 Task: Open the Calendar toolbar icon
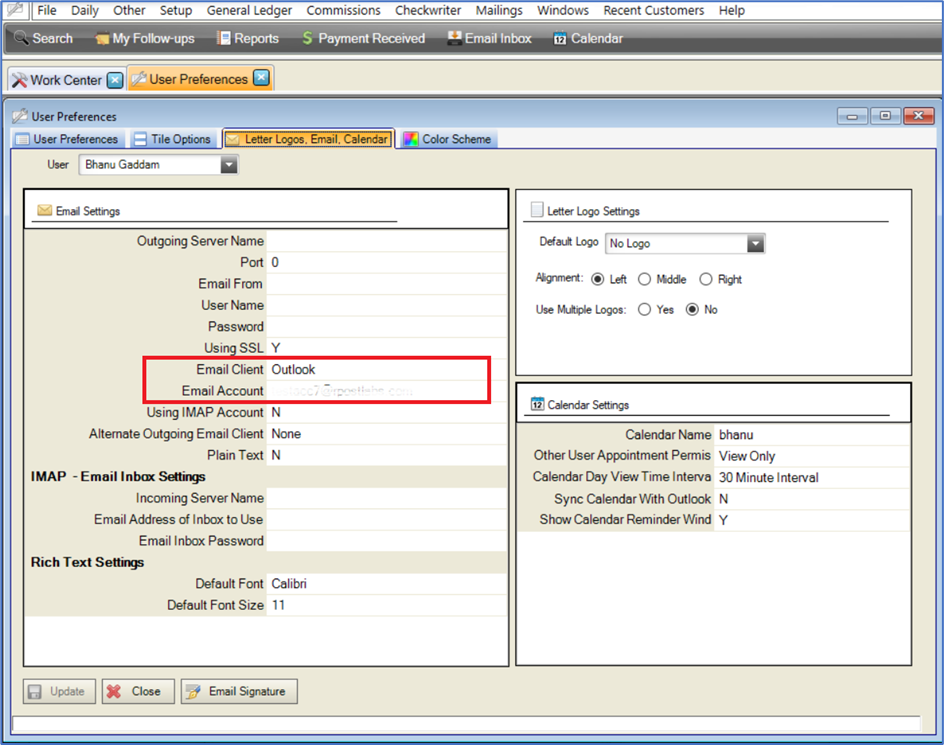560,39
